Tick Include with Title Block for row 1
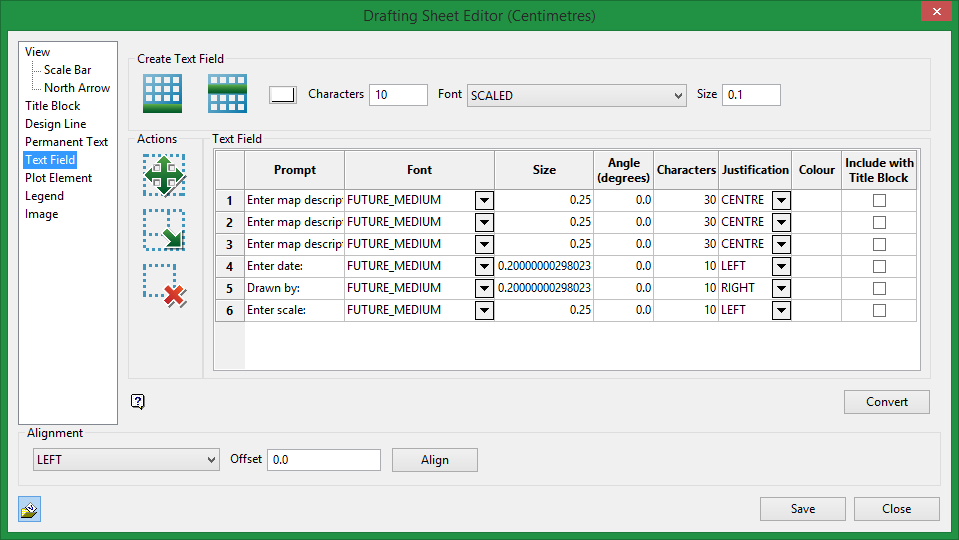 (879, 200)
